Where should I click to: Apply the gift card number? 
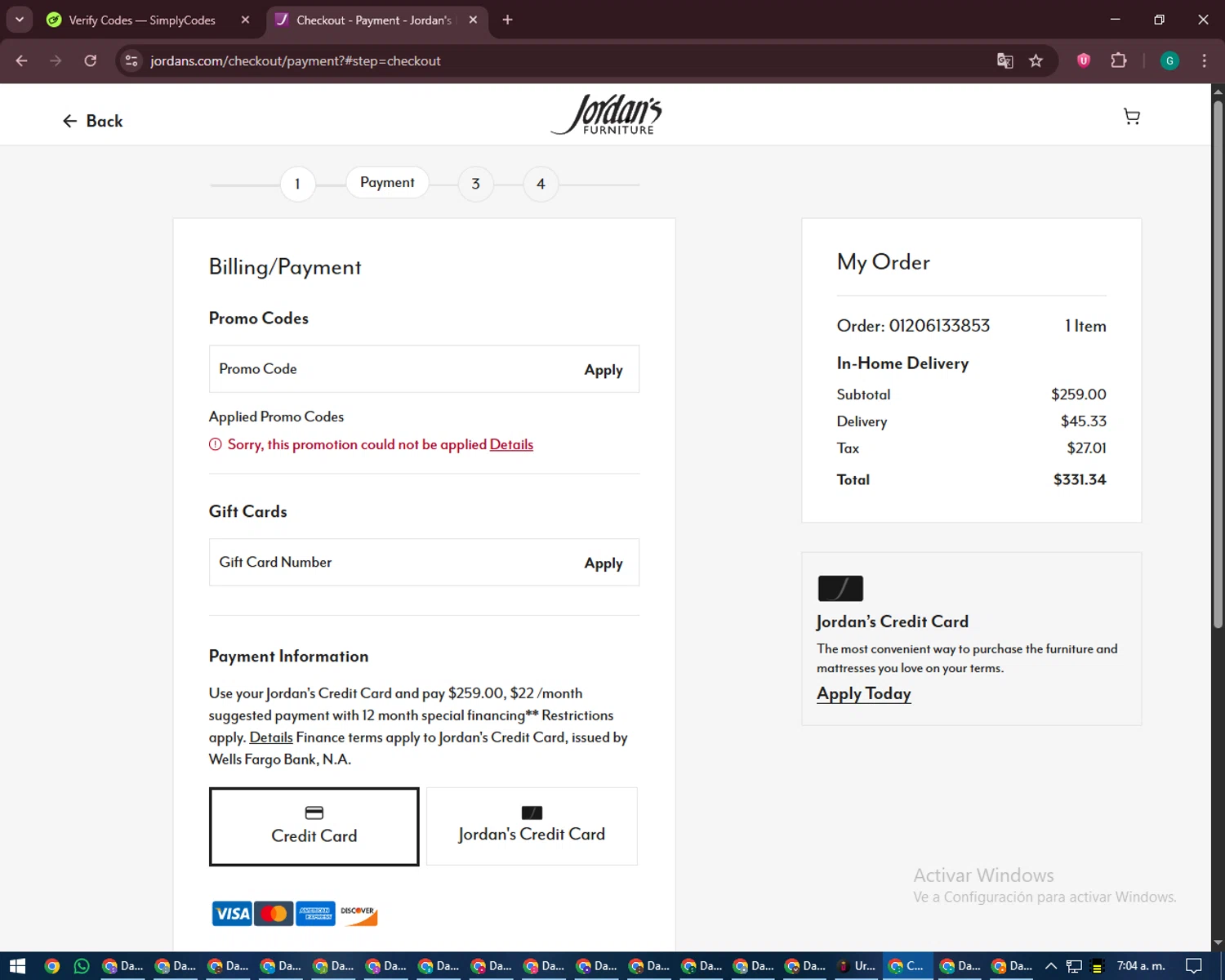[604, 563]
